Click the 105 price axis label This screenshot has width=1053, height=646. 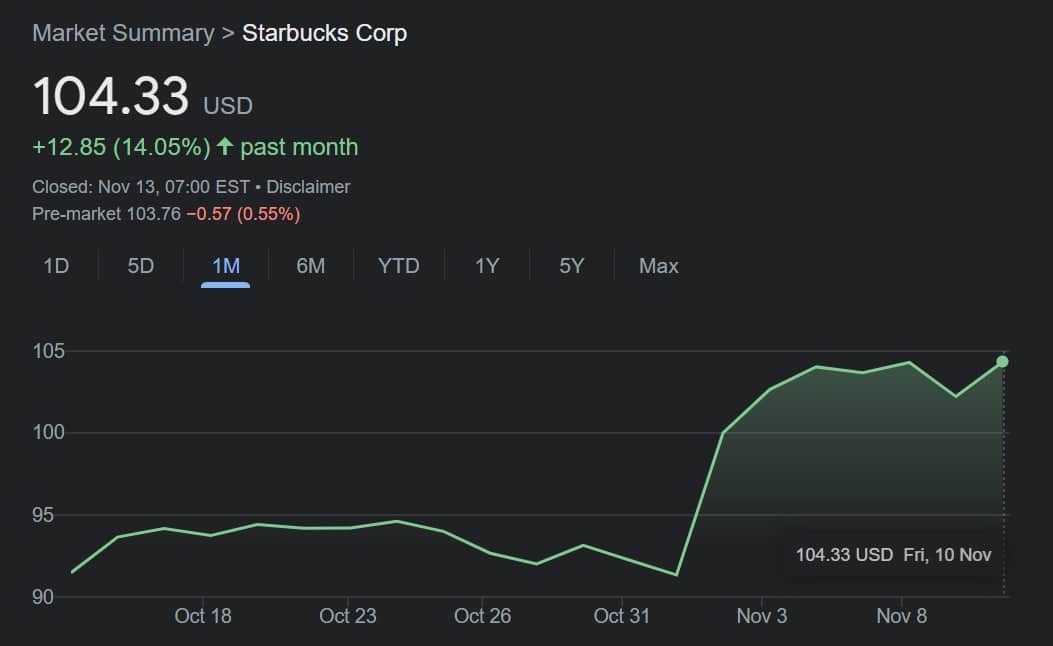[x=48, y=351]
